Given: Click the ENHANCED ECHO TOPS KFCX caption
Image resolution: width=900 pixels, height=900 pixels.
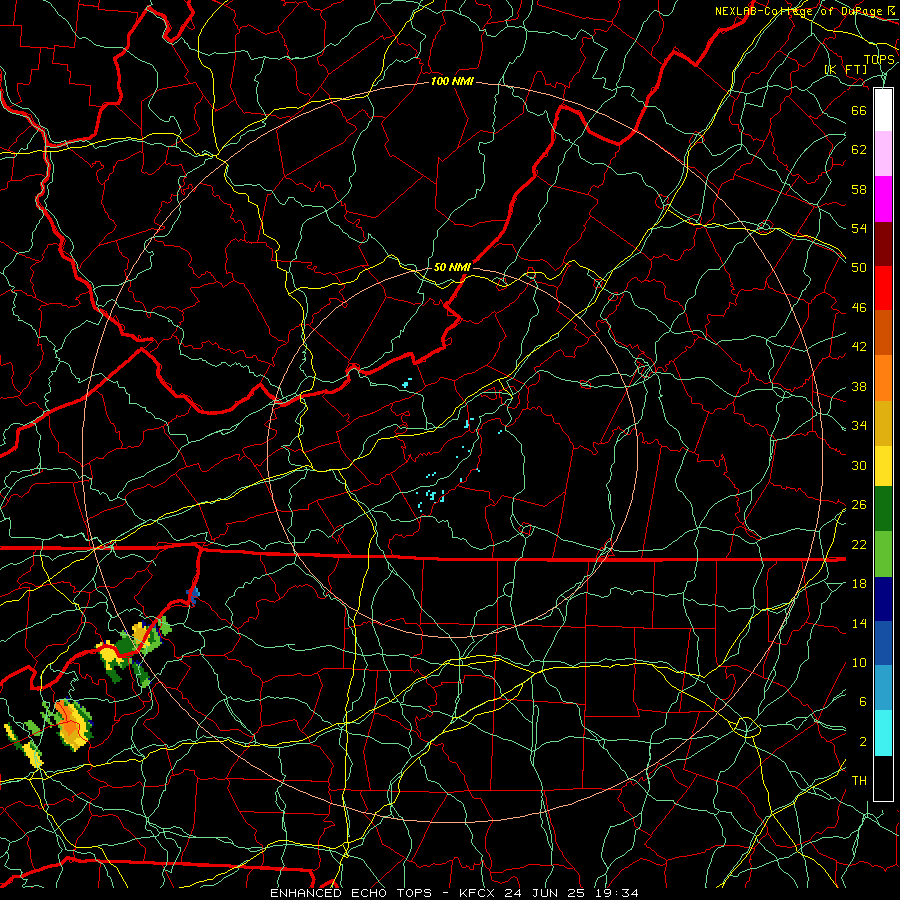Looking at the screenshot, I should pyautogui.click(x=453, y=893).
